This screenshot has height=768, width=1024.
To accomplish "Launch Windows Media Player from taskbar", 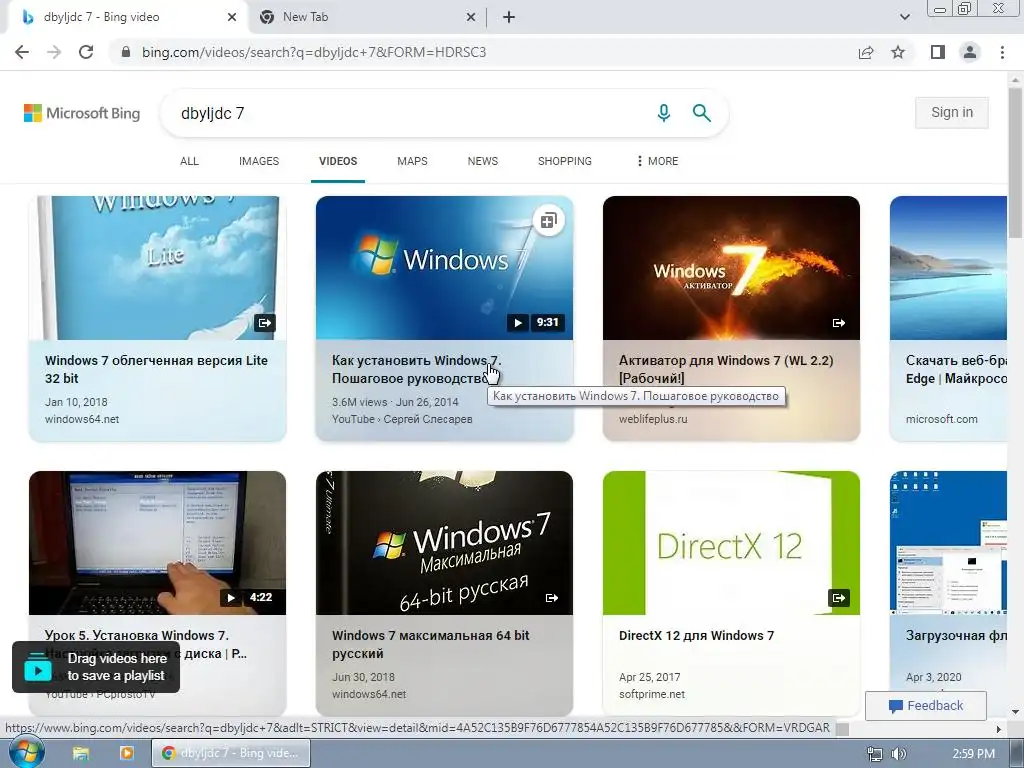I will [x=126, y=753].
